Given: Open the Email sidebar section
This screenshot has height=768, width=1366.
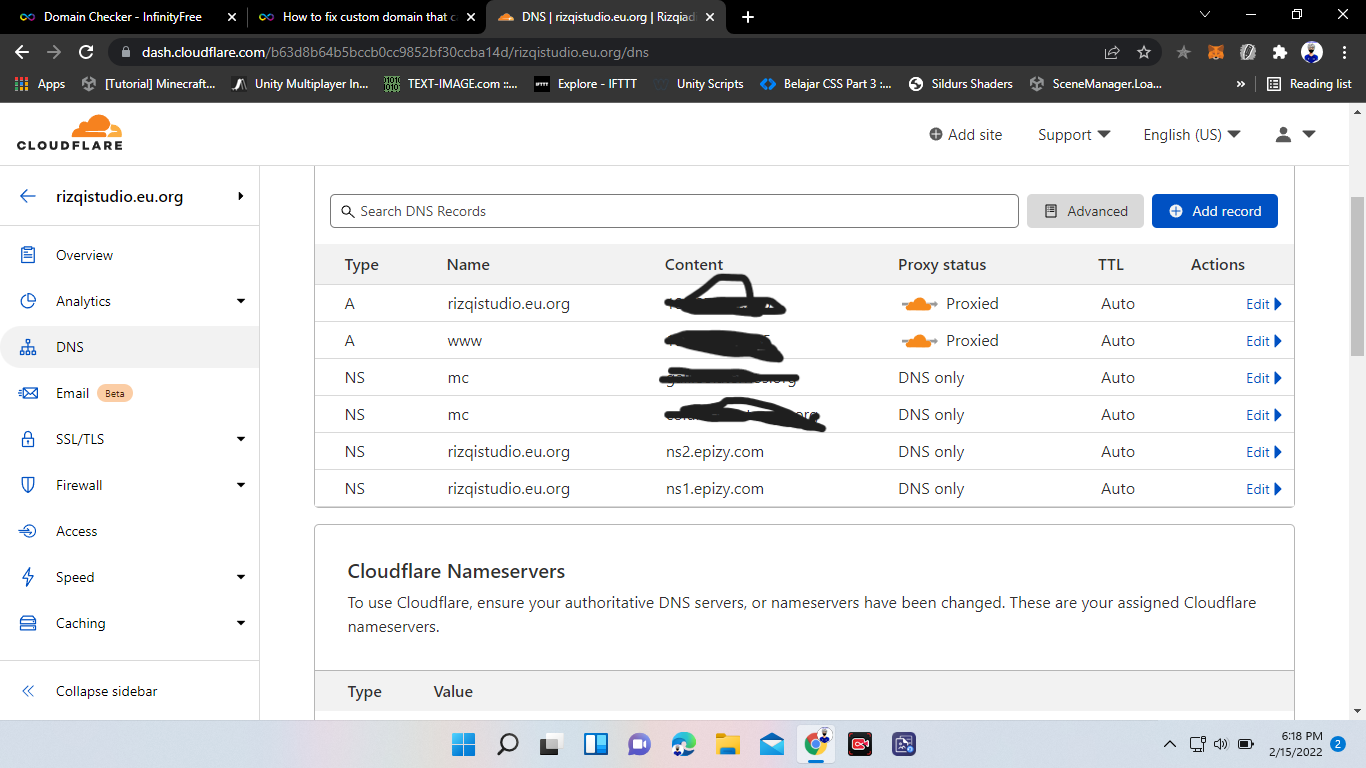Looking at the screenshot, I should point(72,393).
